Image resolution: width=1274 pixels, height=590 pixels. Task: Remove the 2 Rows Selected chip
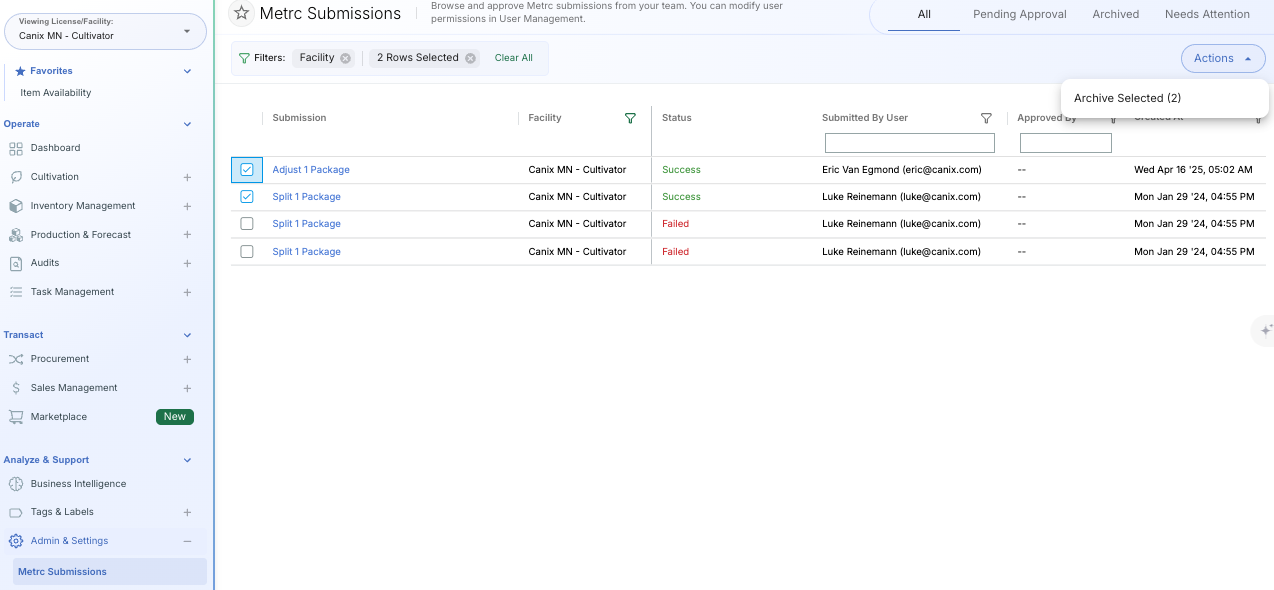point(470,58)
